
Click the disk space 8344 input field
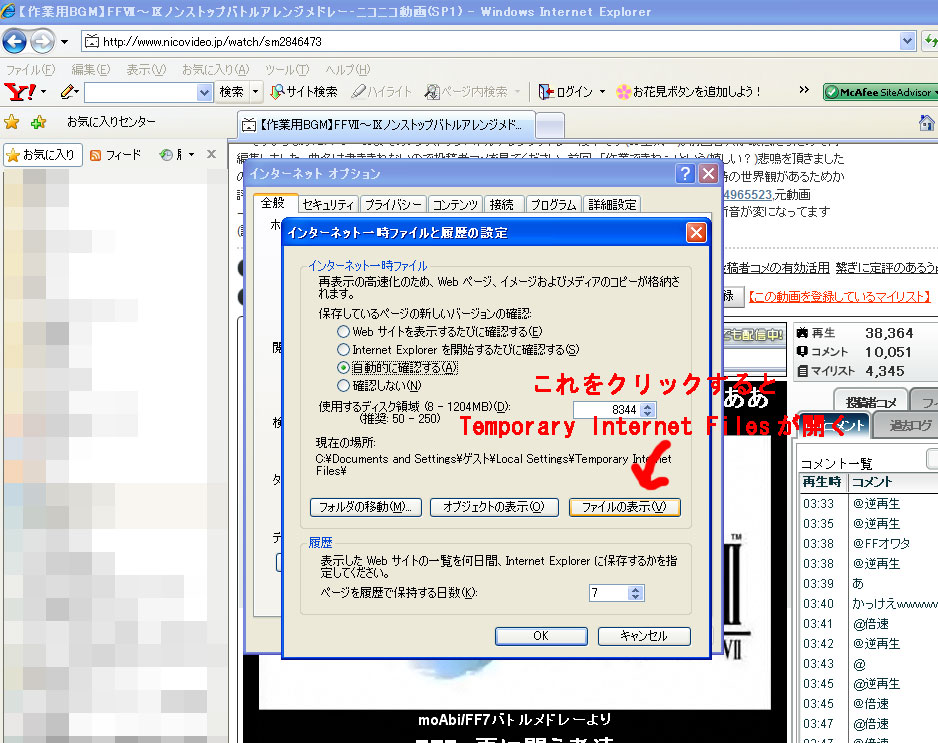tap(606, 410)
